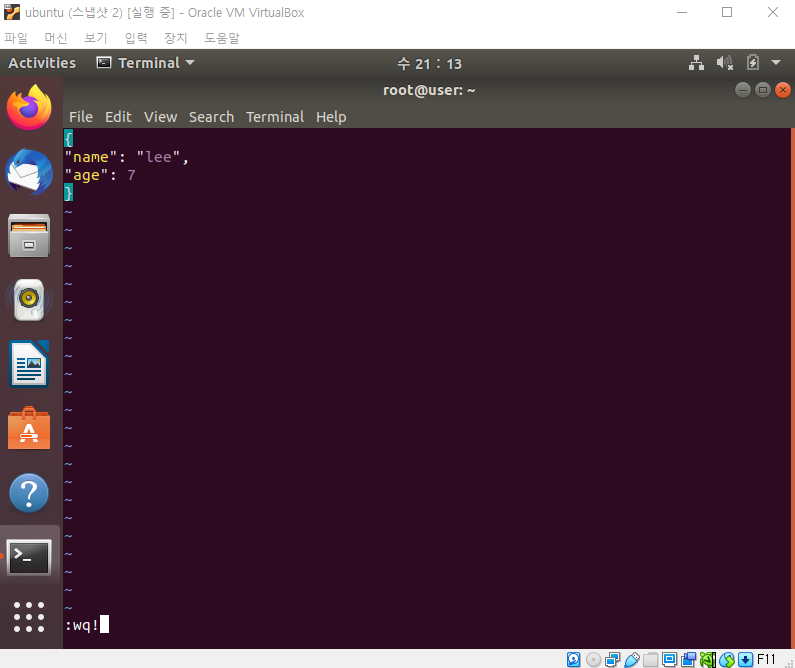Open the terminal Edit menu

pos(118,117)
